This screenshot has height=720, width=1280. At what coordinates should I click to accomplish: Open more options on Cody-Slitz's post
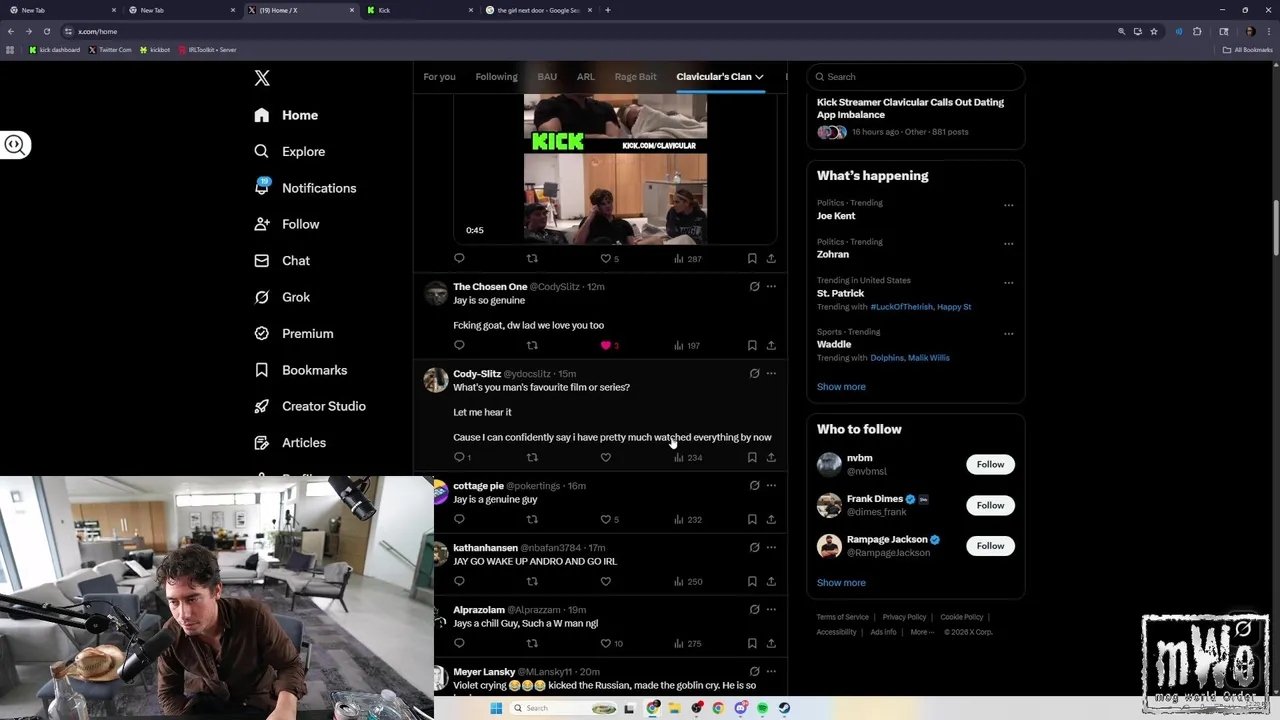(771, 373)
